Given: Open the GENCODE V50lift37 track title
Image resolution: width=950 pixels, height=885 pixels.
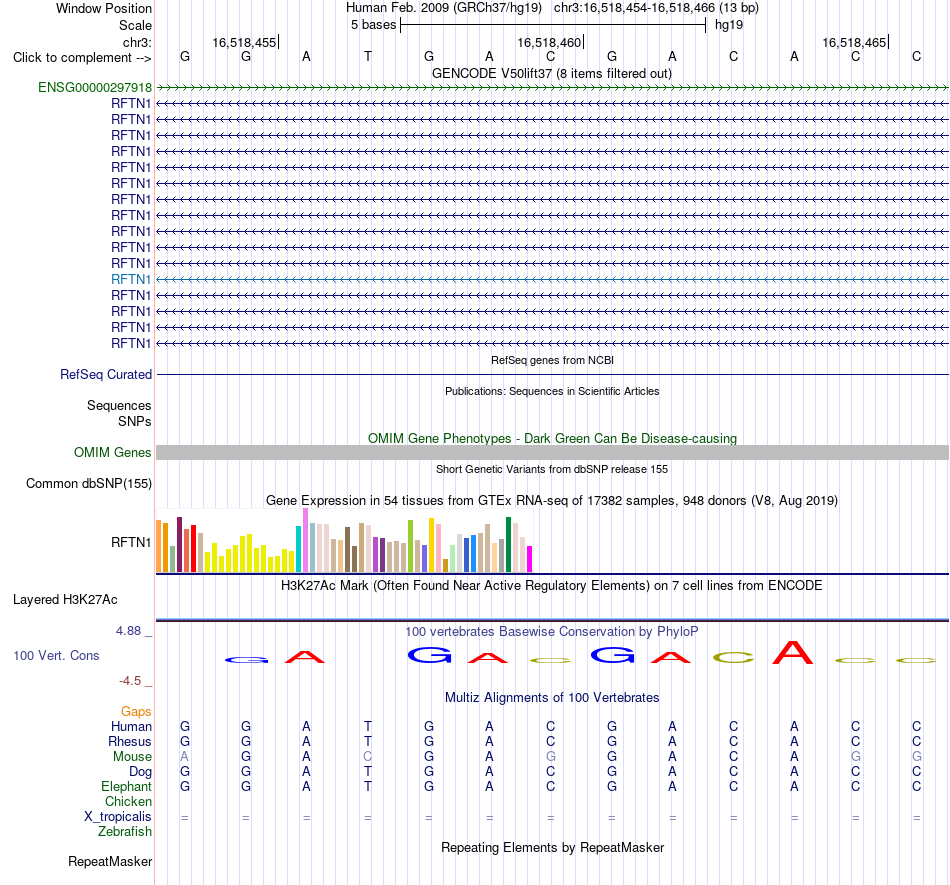Looking at the screenshot, I should (x=552, y=73).
